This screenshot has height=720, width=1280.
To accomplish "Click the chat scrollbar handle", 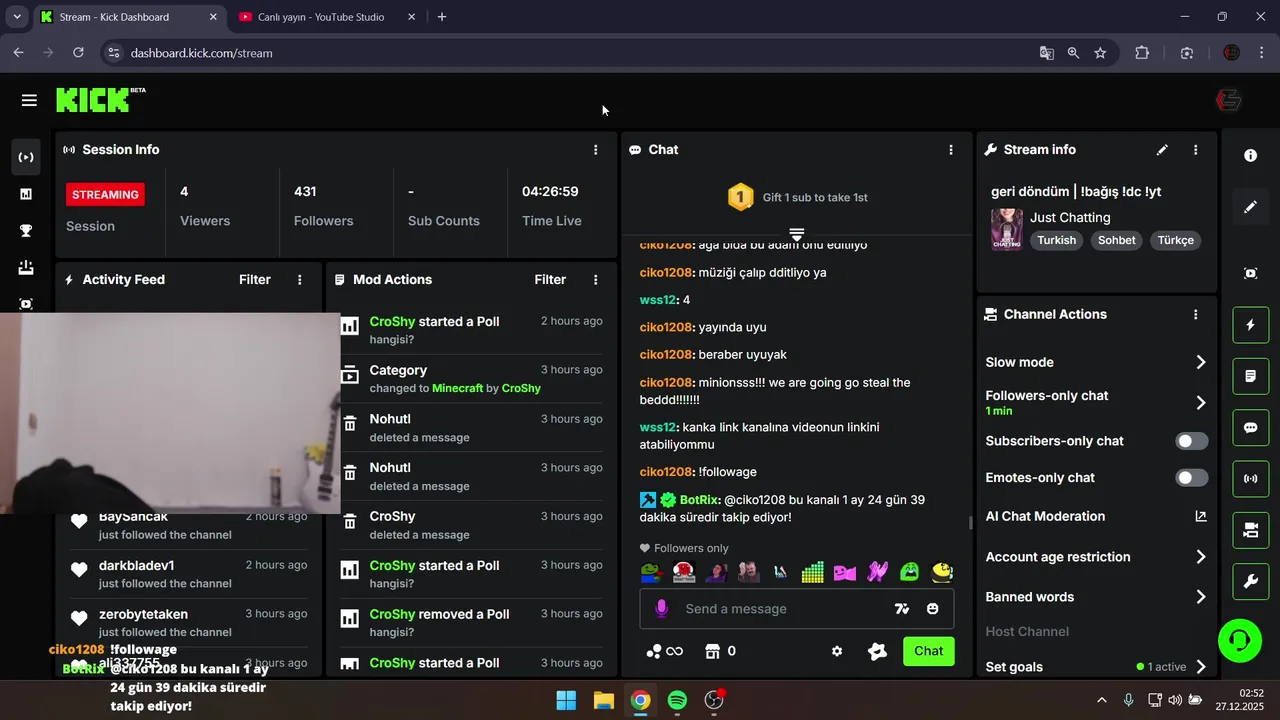I will coord(970,522).
